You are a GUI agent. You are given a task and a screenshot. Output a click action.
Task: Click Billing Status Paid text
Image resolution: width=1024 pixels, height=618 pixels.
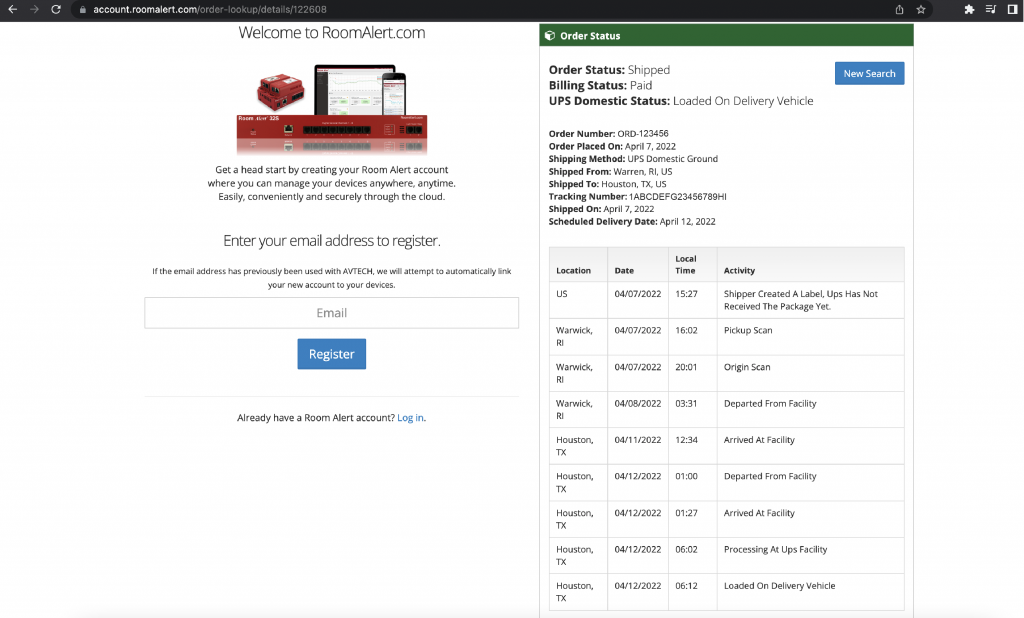[x=600, y=86]
